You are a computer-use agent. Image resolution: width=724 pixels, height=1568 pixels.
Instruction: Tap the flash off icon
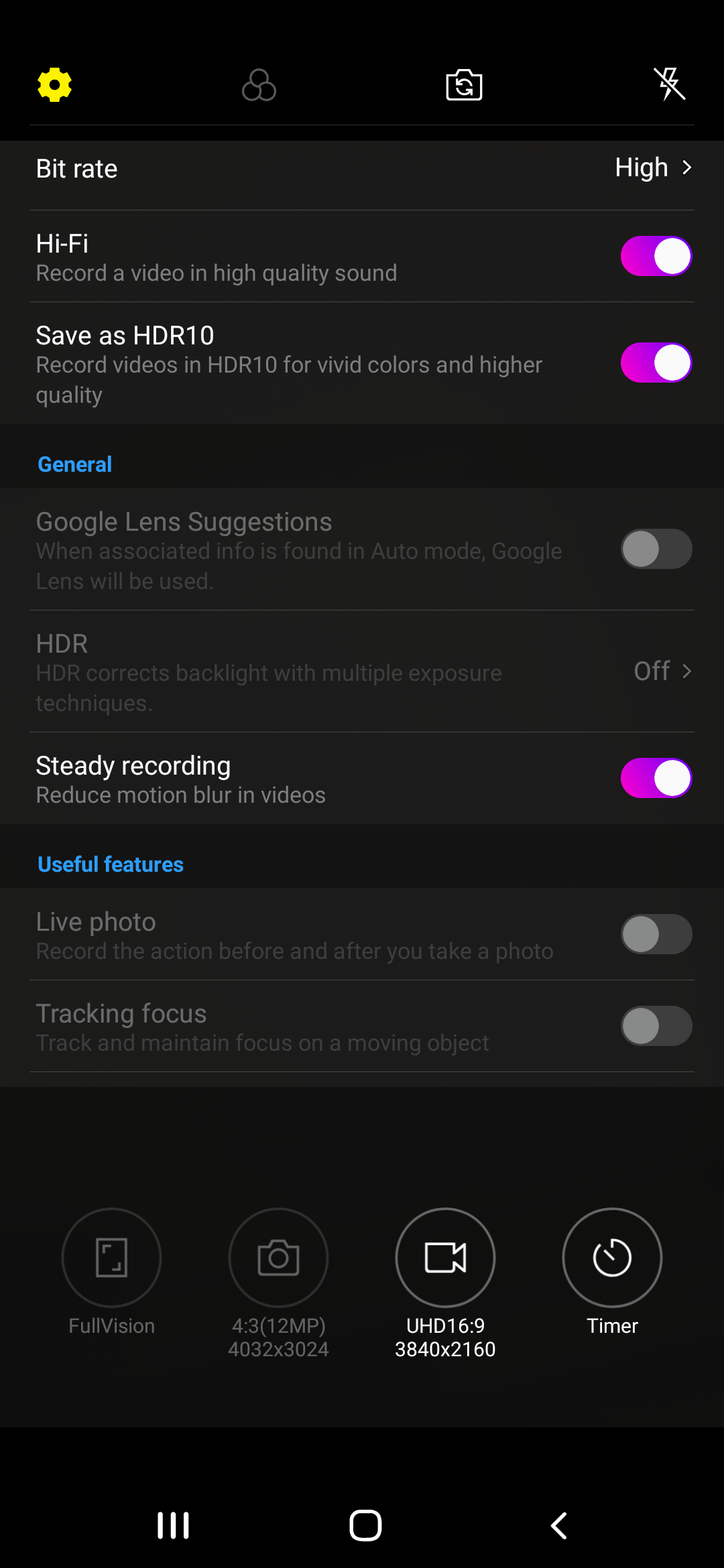click(670, 84)
